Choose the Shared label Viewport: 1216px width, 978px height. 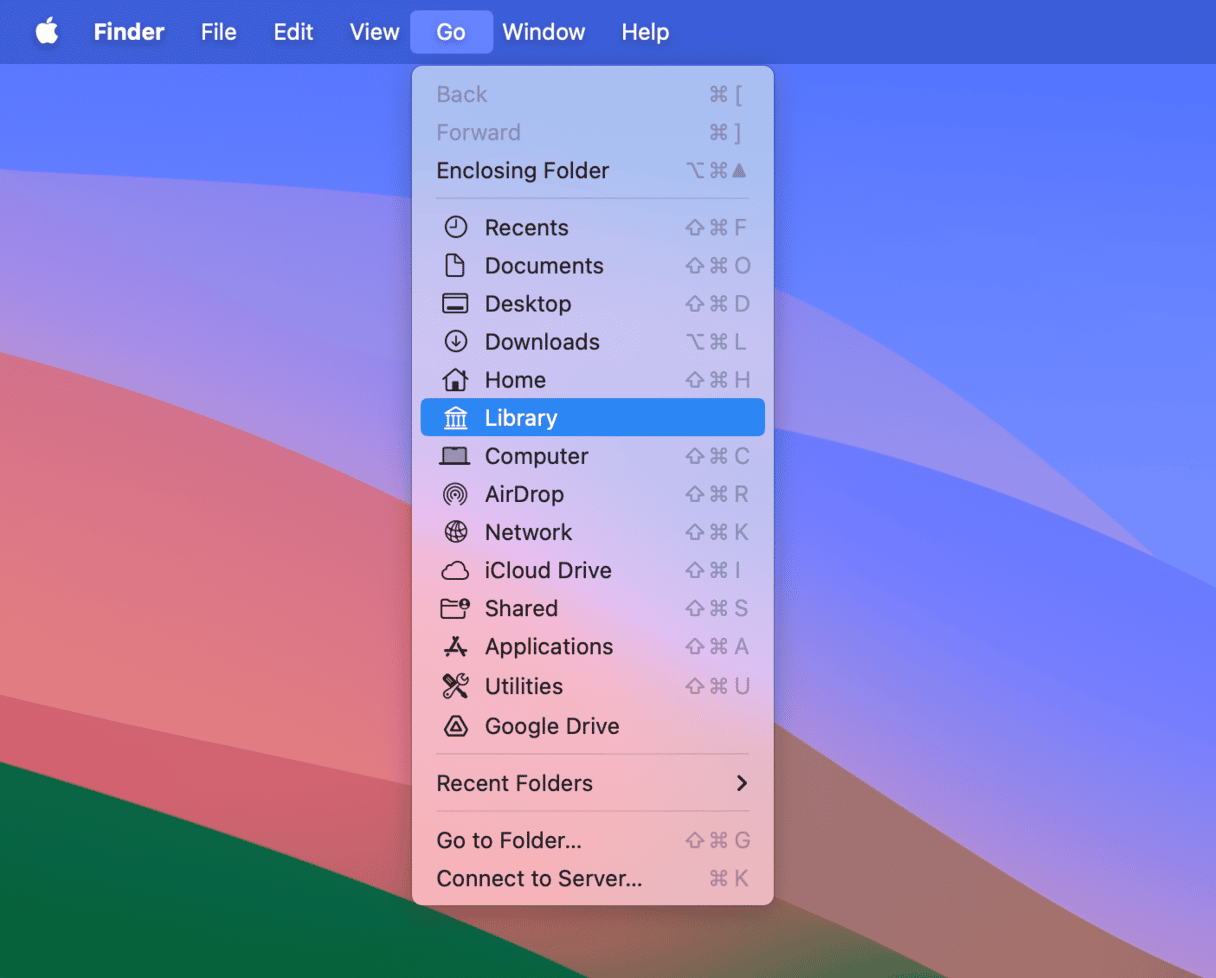point(521,608)
